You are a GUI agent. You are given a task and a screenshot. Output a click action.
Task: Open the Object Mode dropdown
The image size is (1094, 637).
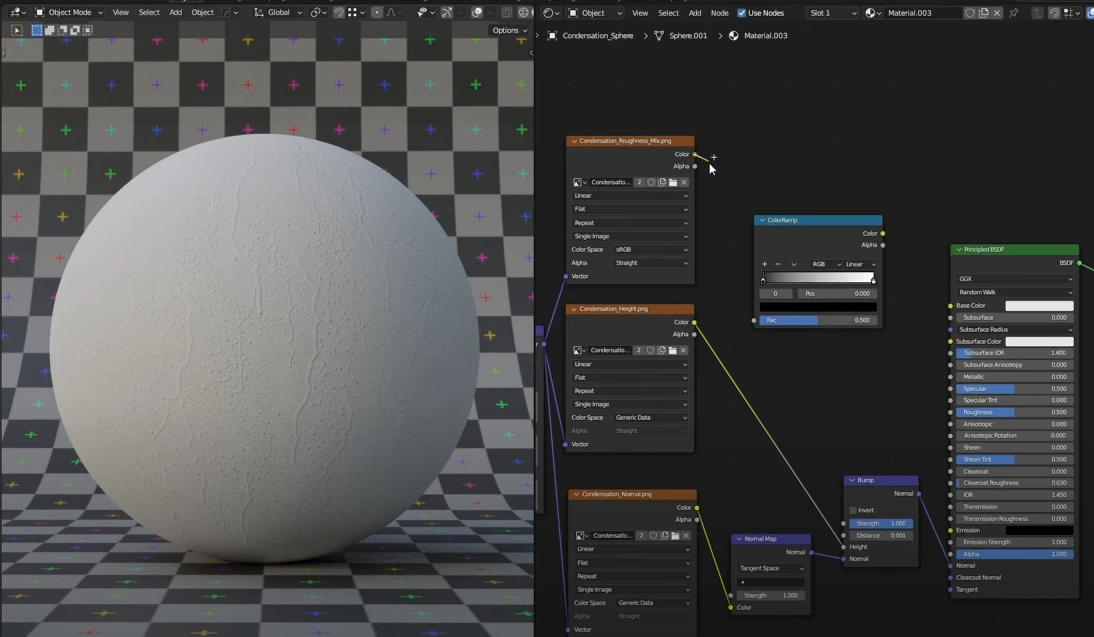[x=69, y=13]
